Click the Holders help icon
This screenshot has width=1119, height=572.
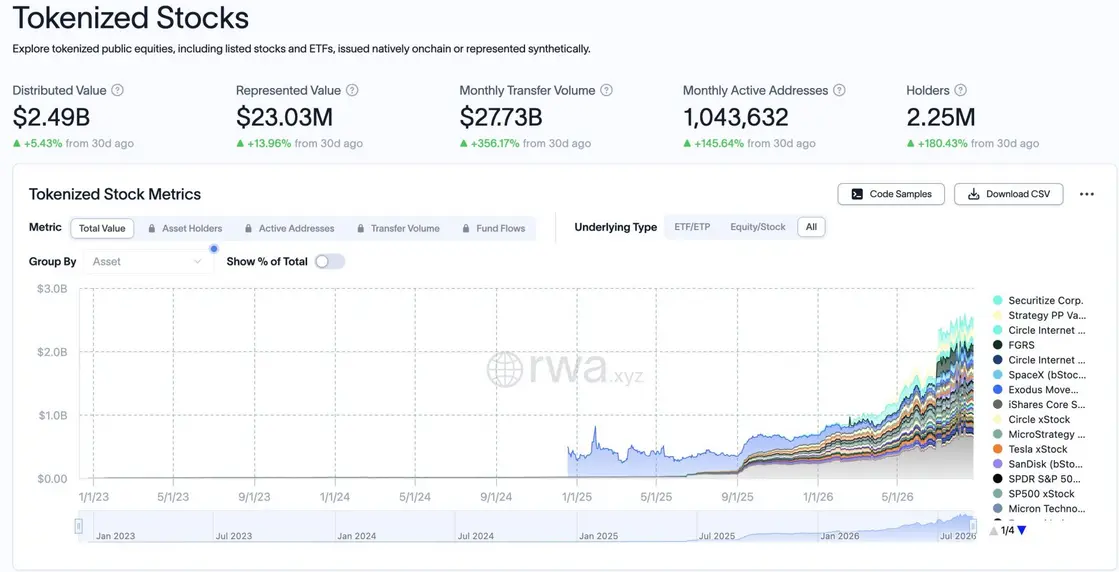tap(961, 91)
